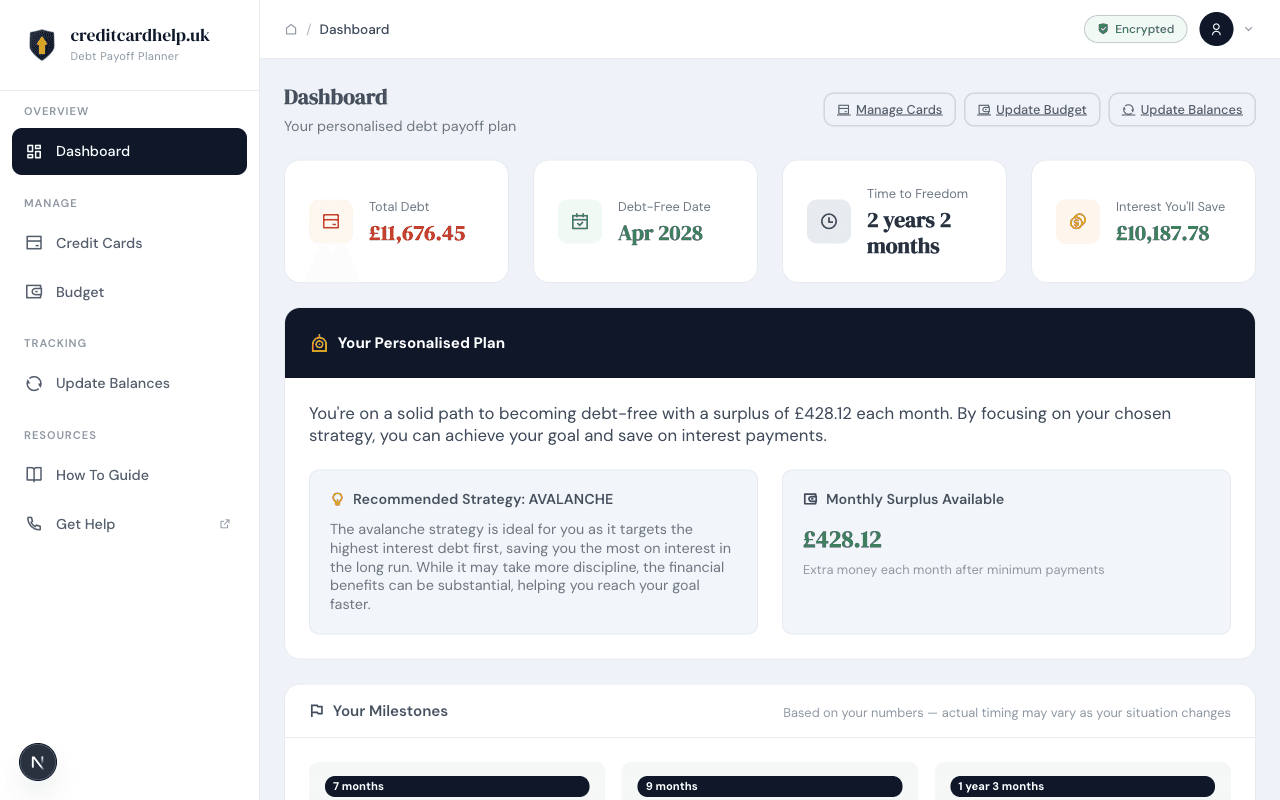Click the megaphone icon in Your Personalised Plan header
Screen dimensions: 1280x800
[319, 342]
